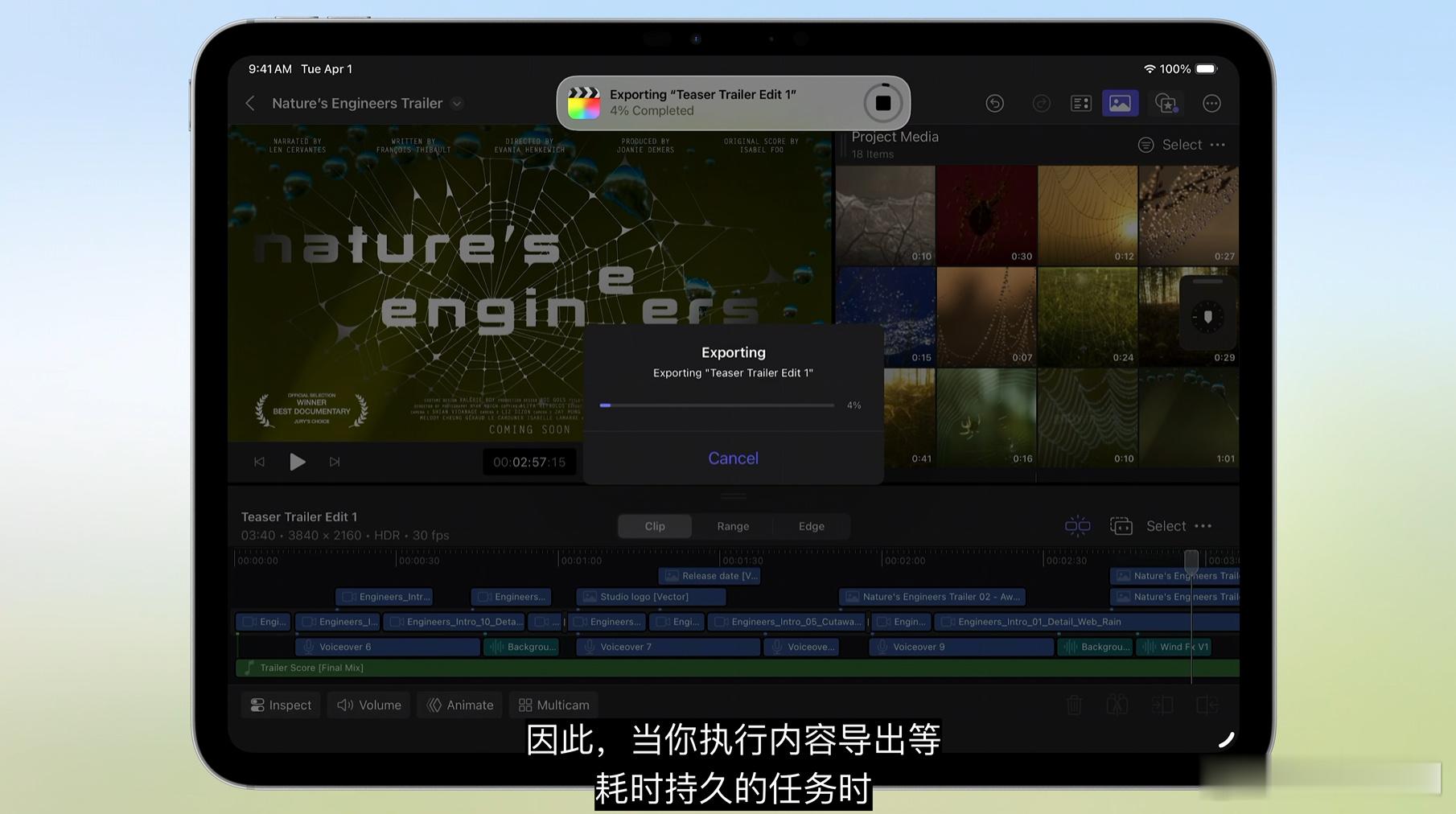The width and height of the screenshot is (1456, 814).
Task: Open the Nature's Engineers Trailer project dropdown
Action: 457,103
